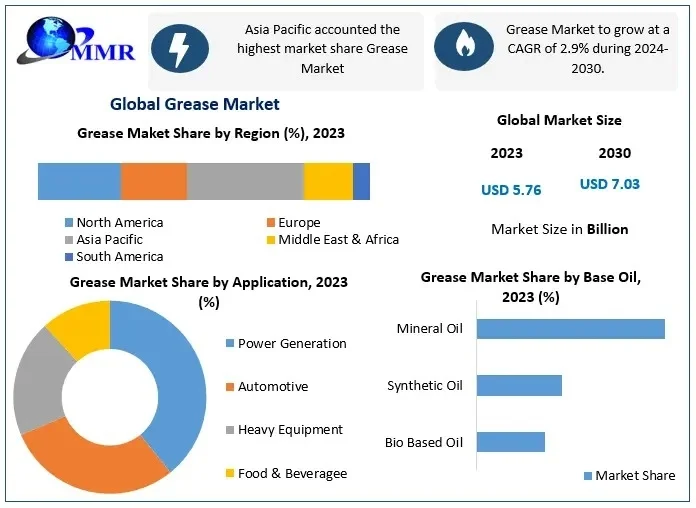Screen dimensions: 696x508
Task: Click the Global Grease Market title
Action: [x=194, y=104]
